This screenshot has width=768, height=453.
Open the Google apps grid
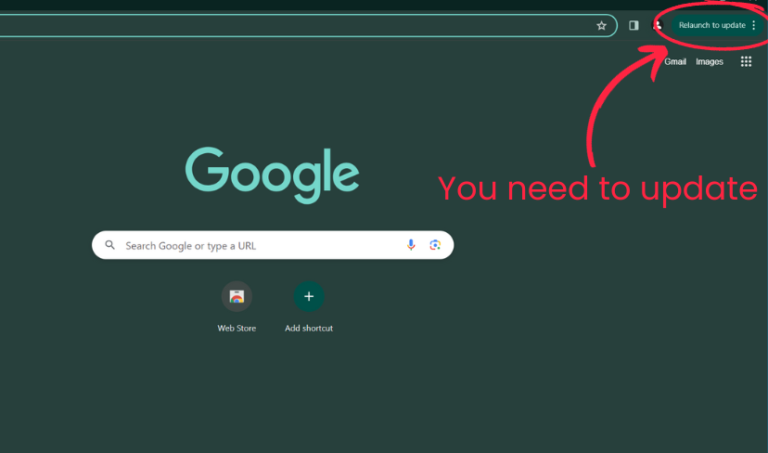[x=746, y=62]
